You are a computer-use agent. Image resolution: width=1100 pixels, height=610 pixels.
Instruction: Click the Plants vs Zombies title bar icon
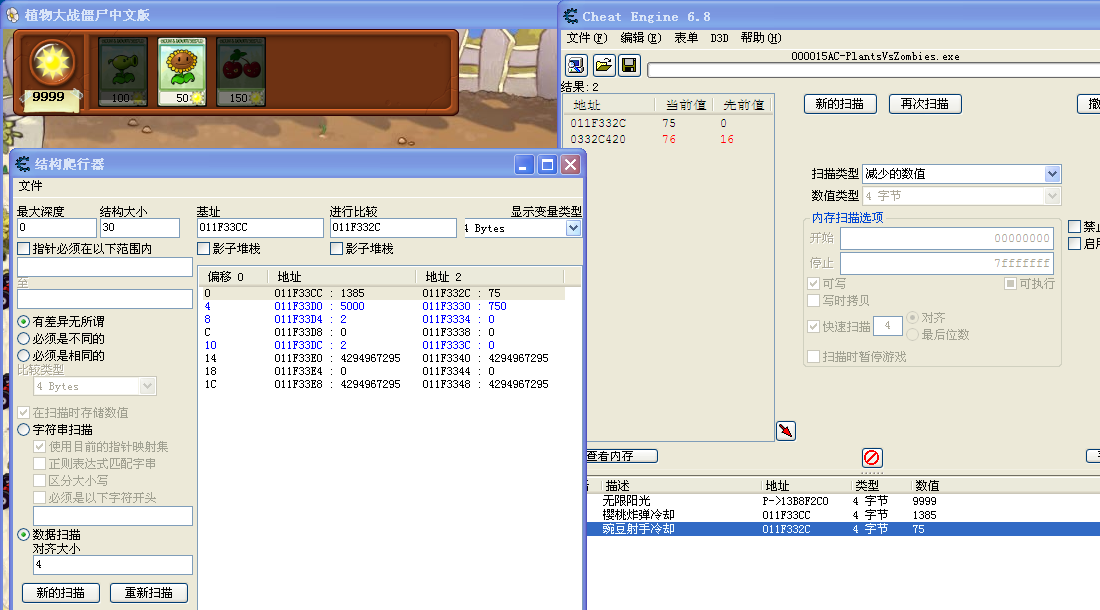13,15
